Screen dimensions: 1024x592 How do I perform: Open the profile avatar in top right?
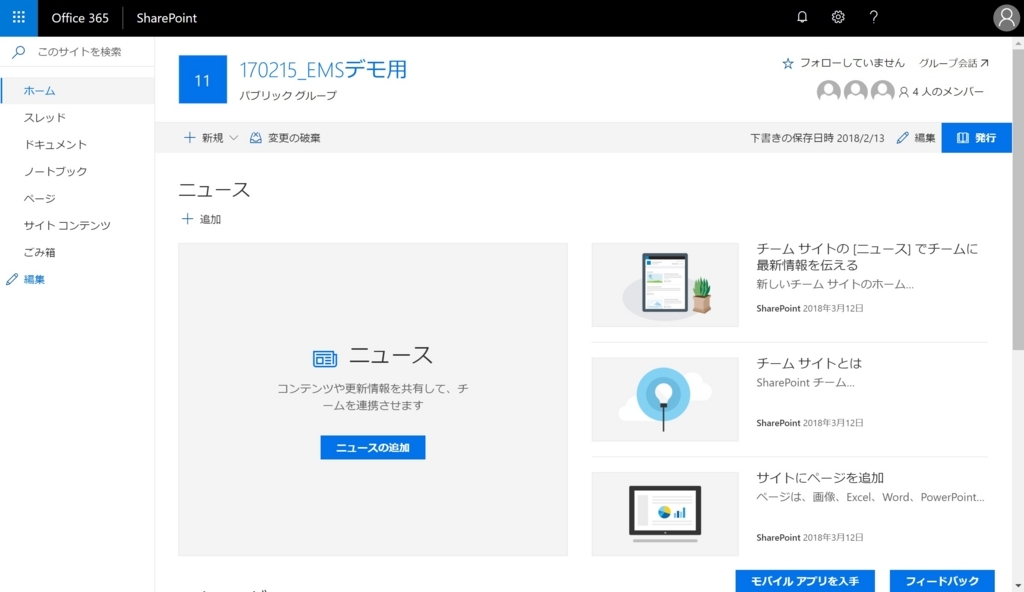click(x=1004, y=17)
